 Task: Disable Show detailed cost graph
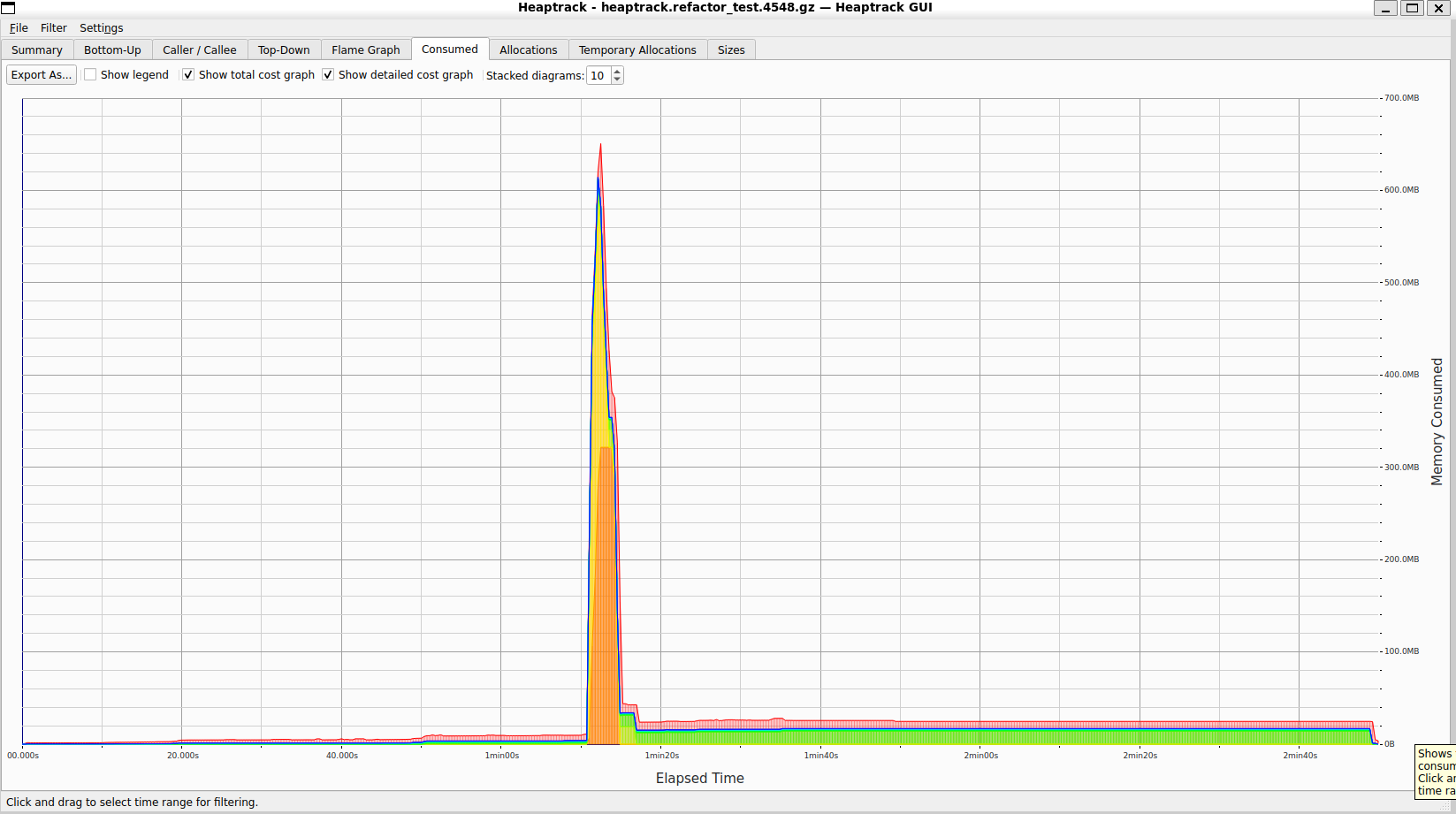coord(328,75)
